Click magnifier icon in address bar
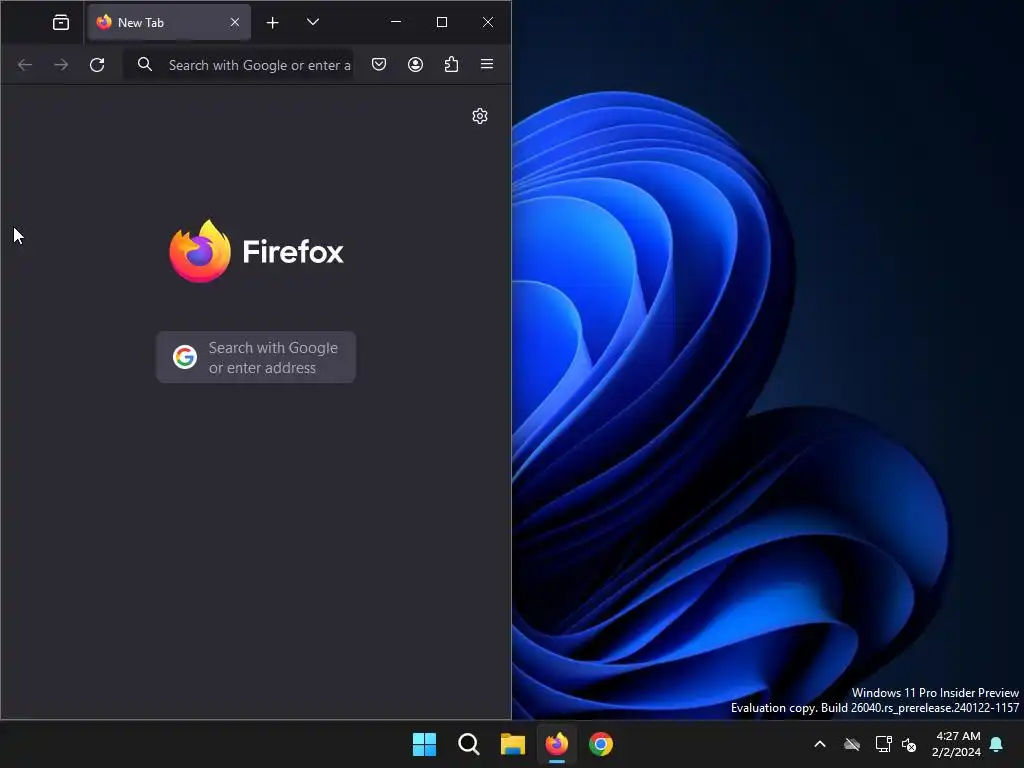 [145, 64]
